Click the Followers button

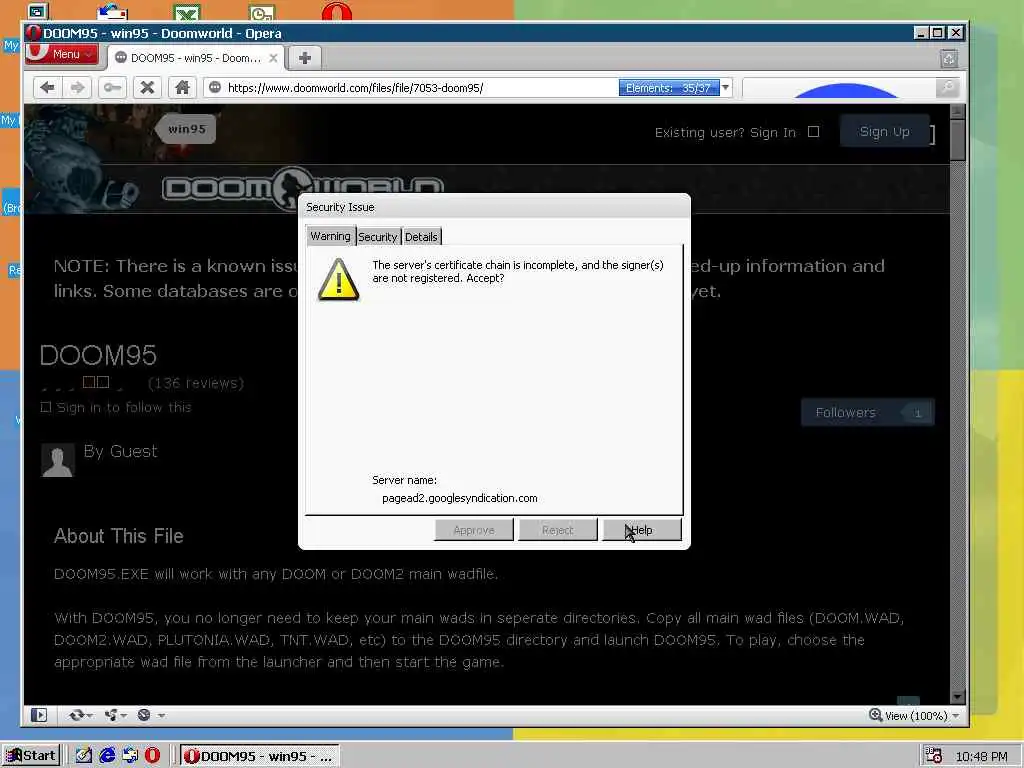(x=867, y=413)
